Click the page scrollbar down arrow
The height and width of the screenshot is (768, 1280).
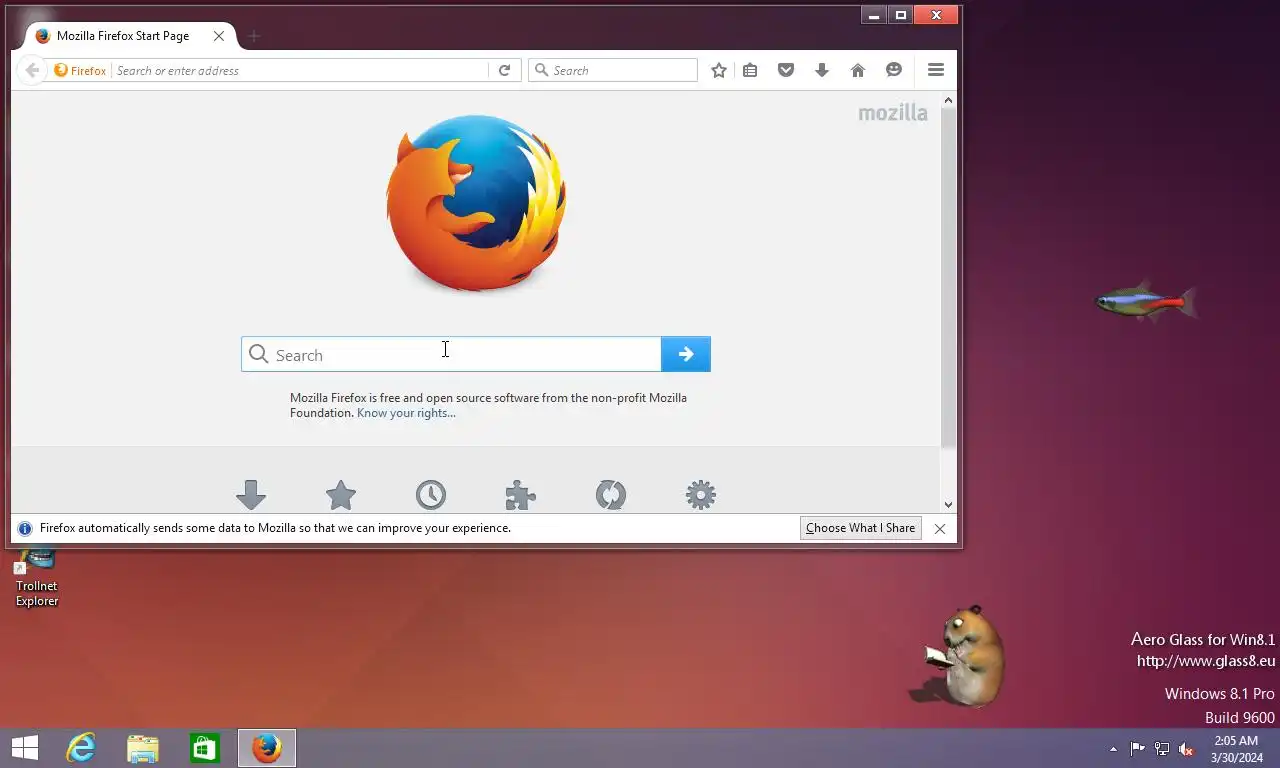948,505
